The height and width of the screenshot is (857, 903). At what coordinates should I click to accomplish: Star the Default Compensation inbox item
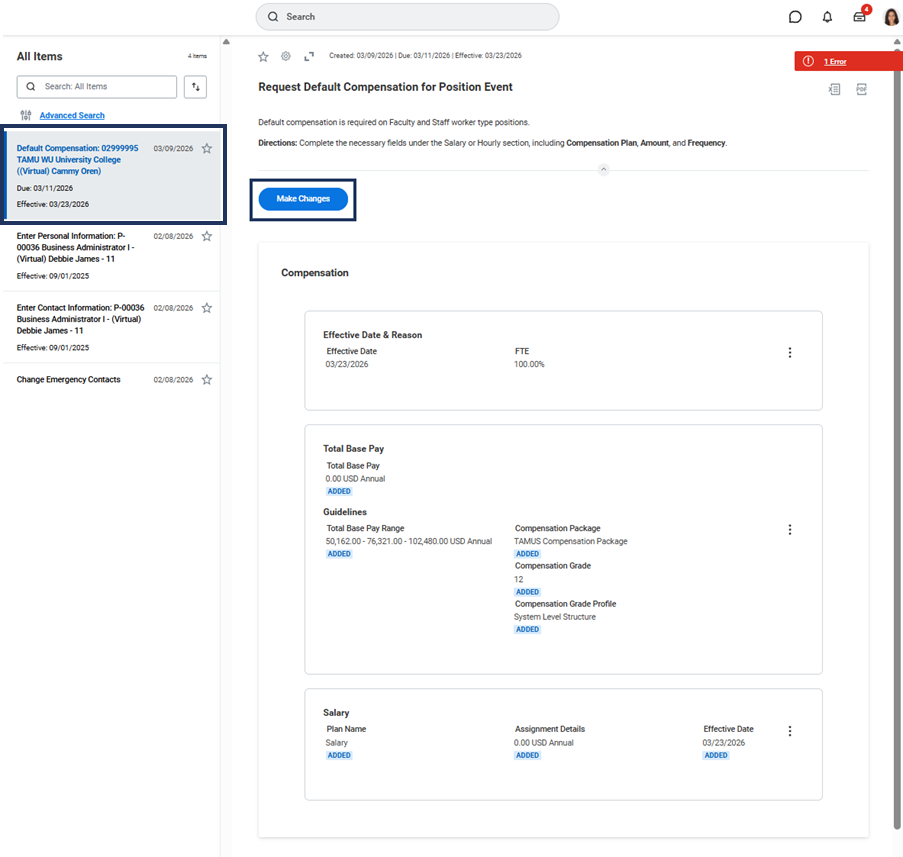pyautogui.click(x=207, y=149)
